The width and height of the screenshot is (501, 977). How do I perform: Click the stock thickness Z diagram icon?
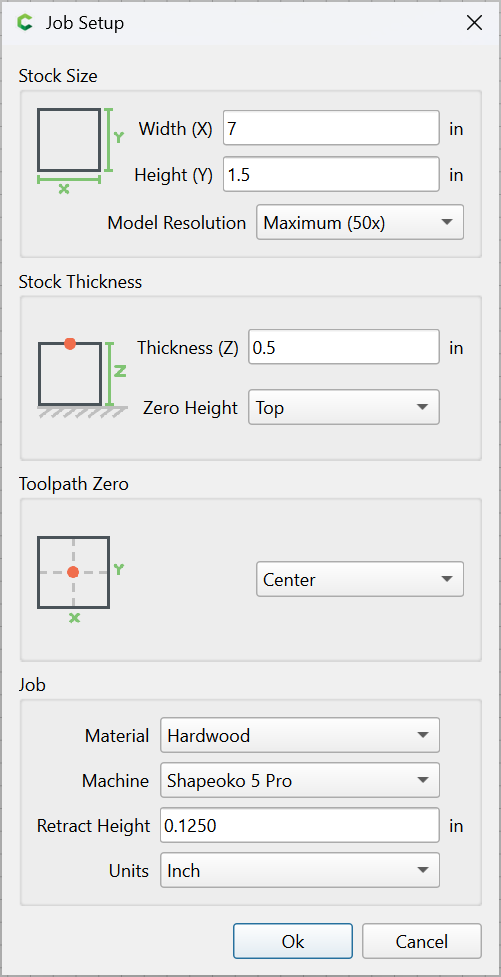coord(82,378)
